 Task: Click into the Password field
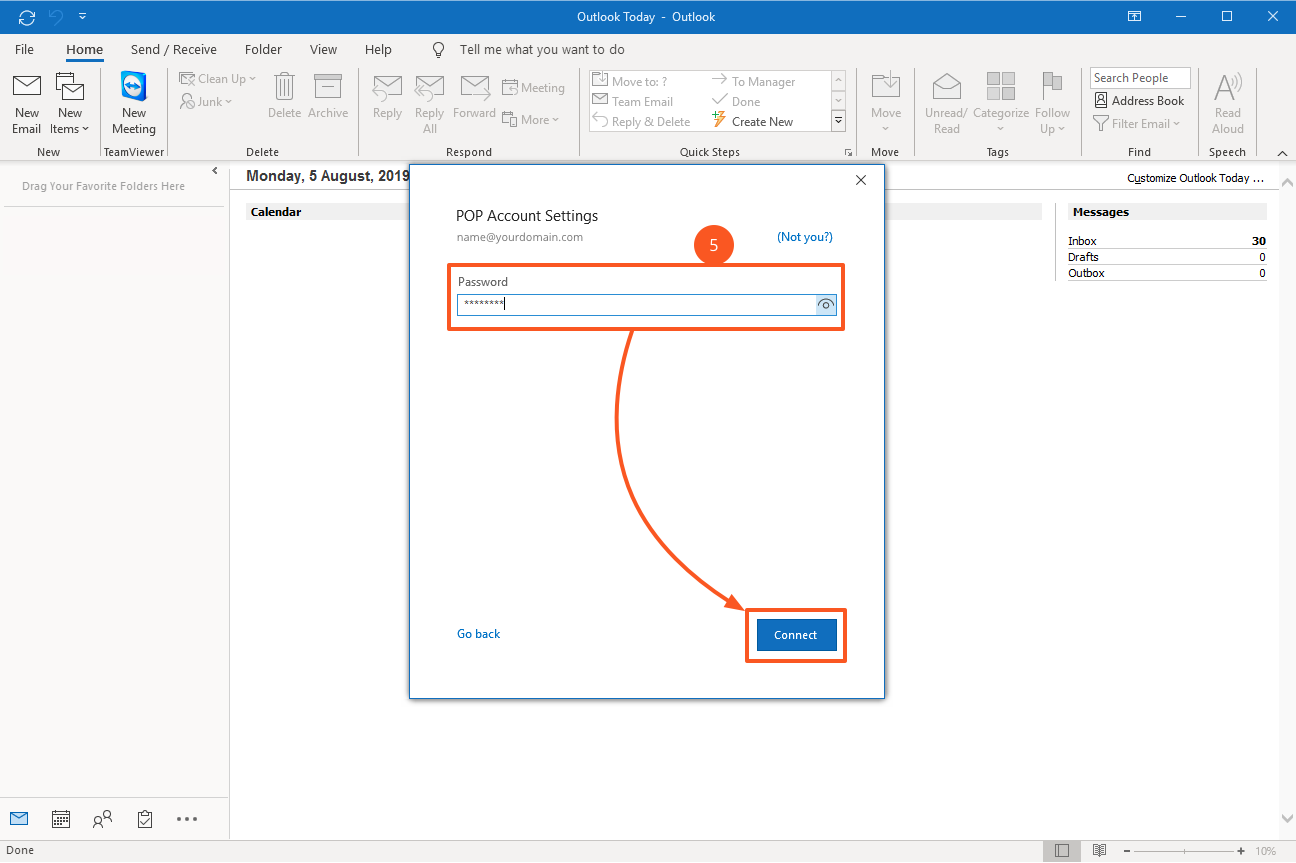pos(636,305)
